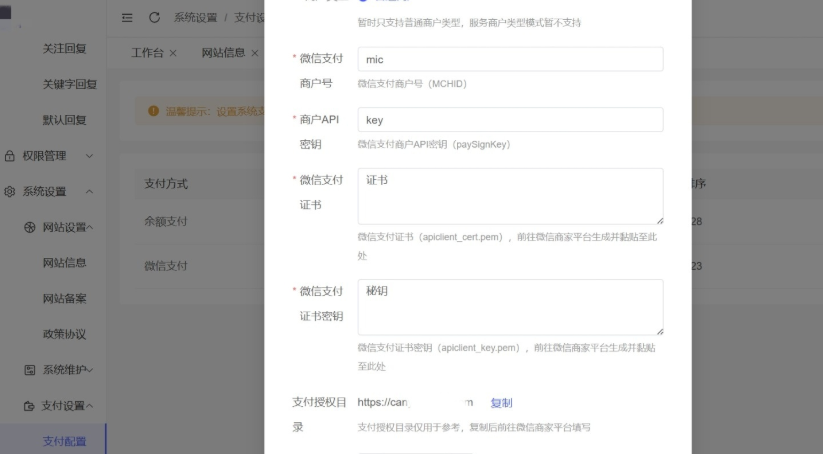Click resize handle of 微信支付证书密钥 textarea
This screenshot has height=454, width=823.
click(659, 330)
